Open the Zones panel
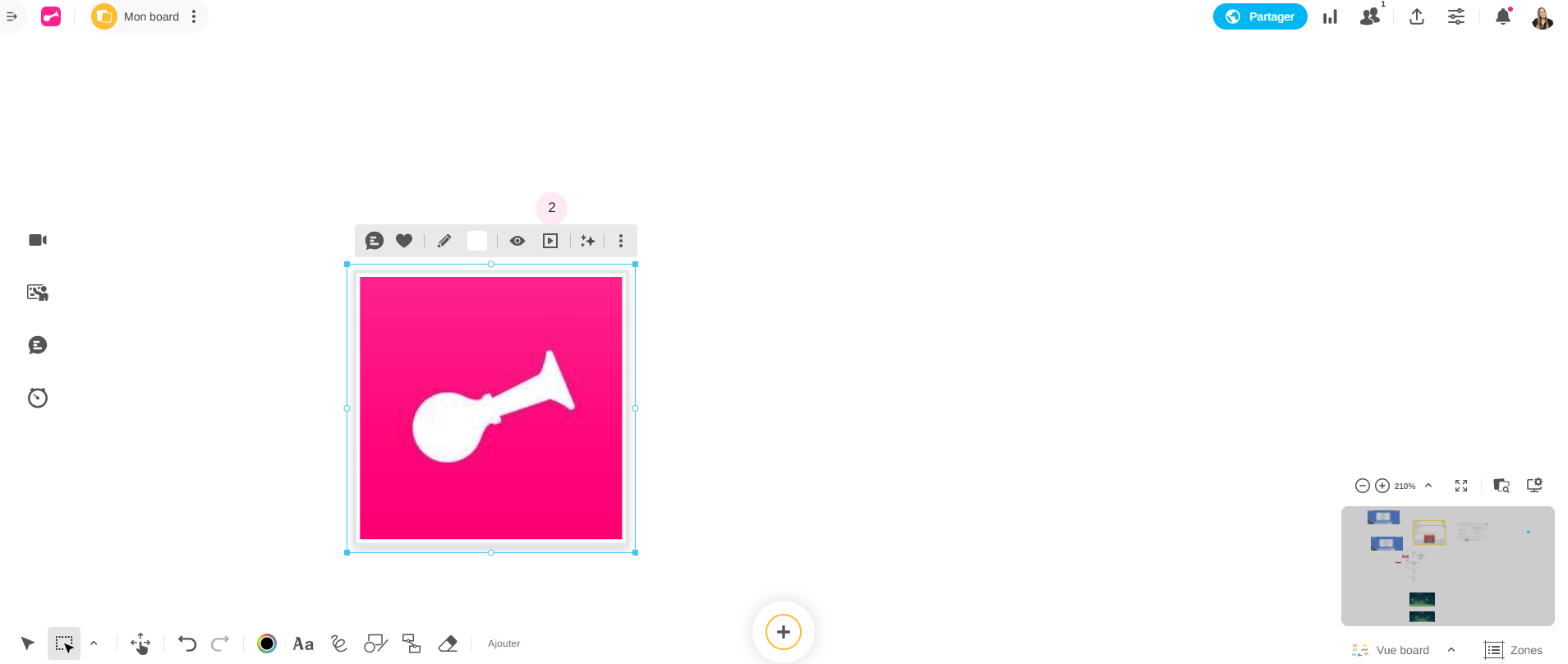This screenshot has height=664, width=1568. click(1514, 650)
